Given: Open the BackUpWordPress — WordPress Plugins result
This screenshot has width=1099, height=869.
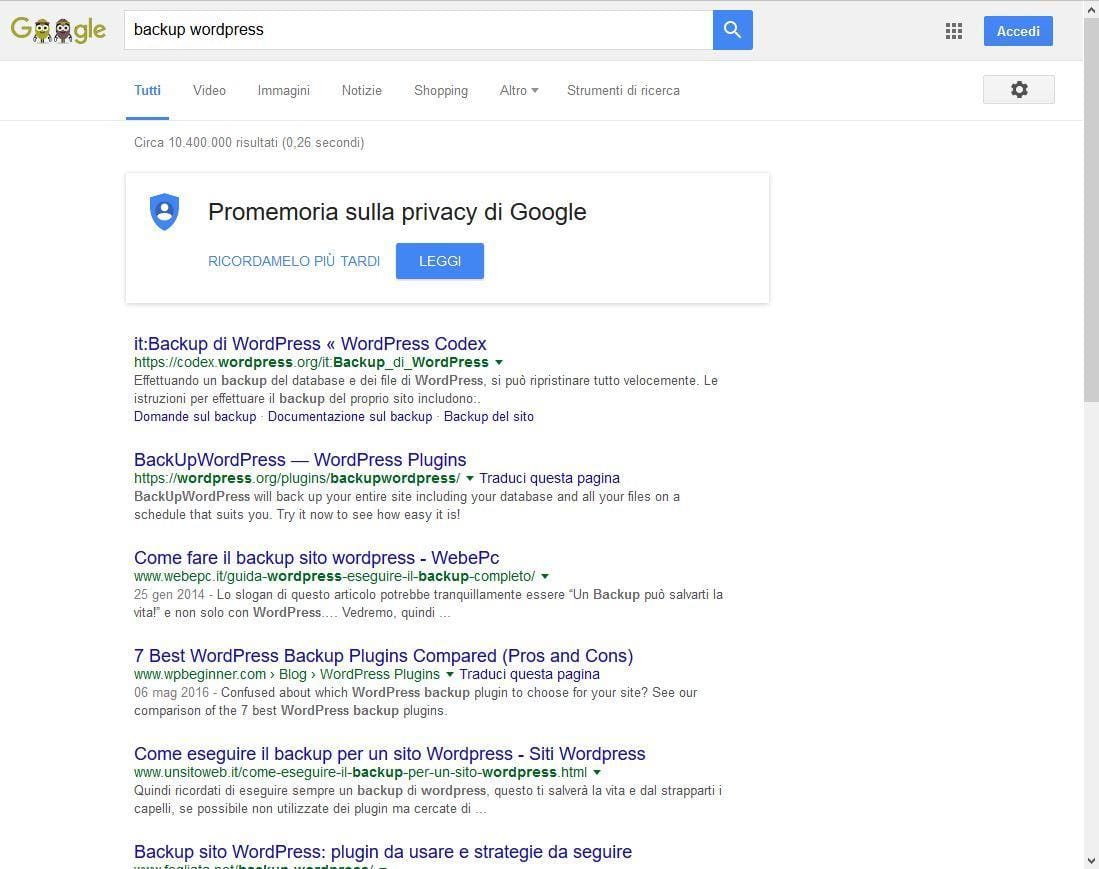Looking at the screenshot, I should [x=300, y=460].
